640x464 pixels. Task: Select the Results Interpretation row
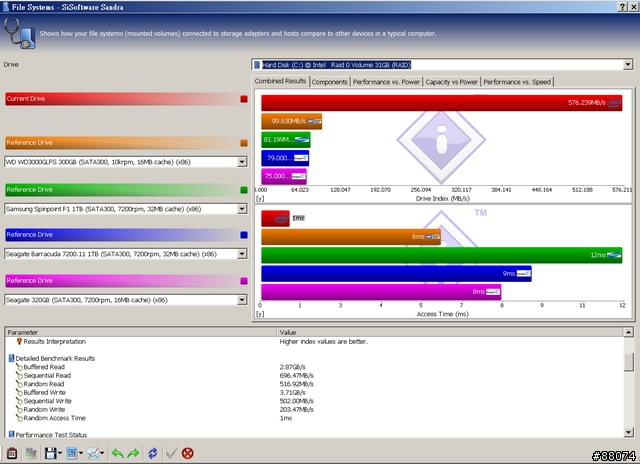coord(314,341)
